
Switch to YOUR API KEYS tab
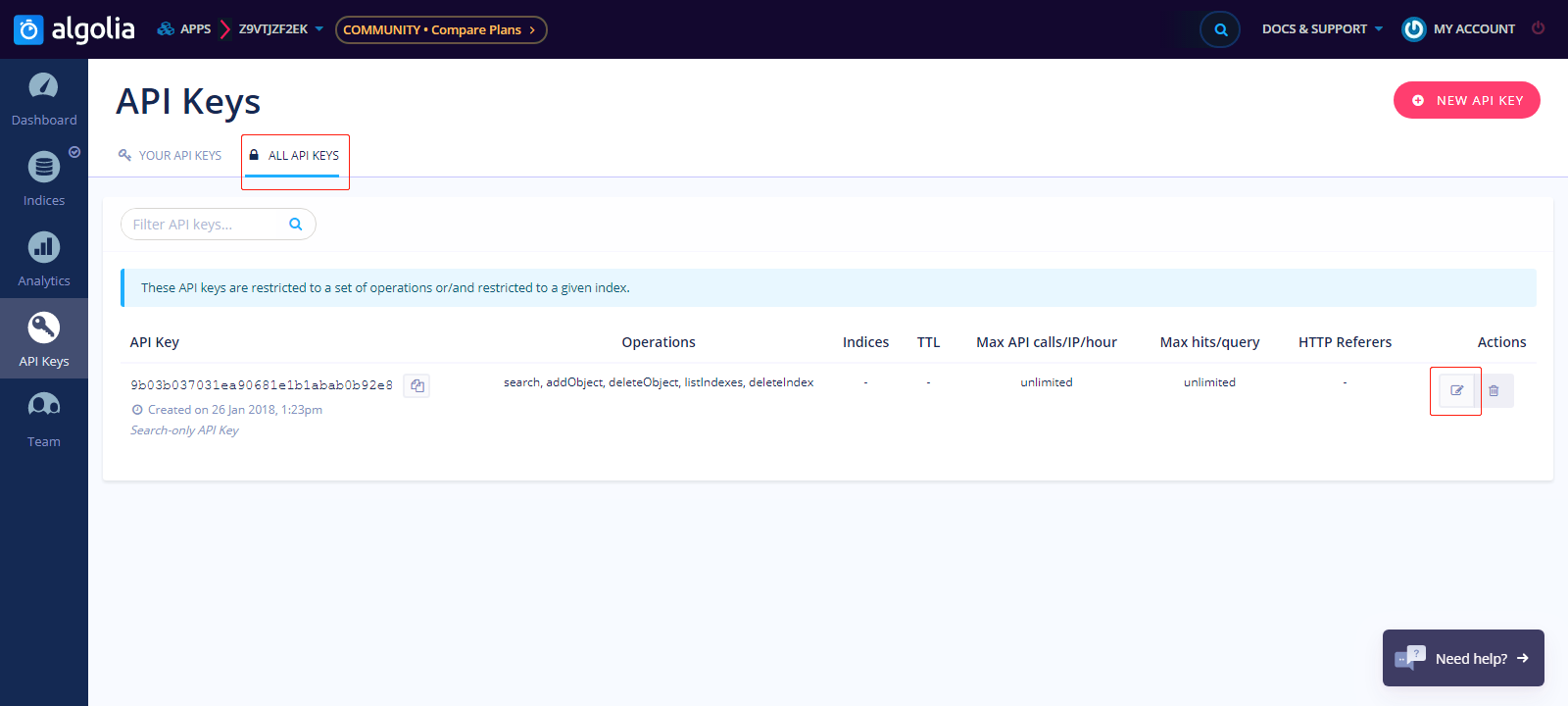pos(171,155)
